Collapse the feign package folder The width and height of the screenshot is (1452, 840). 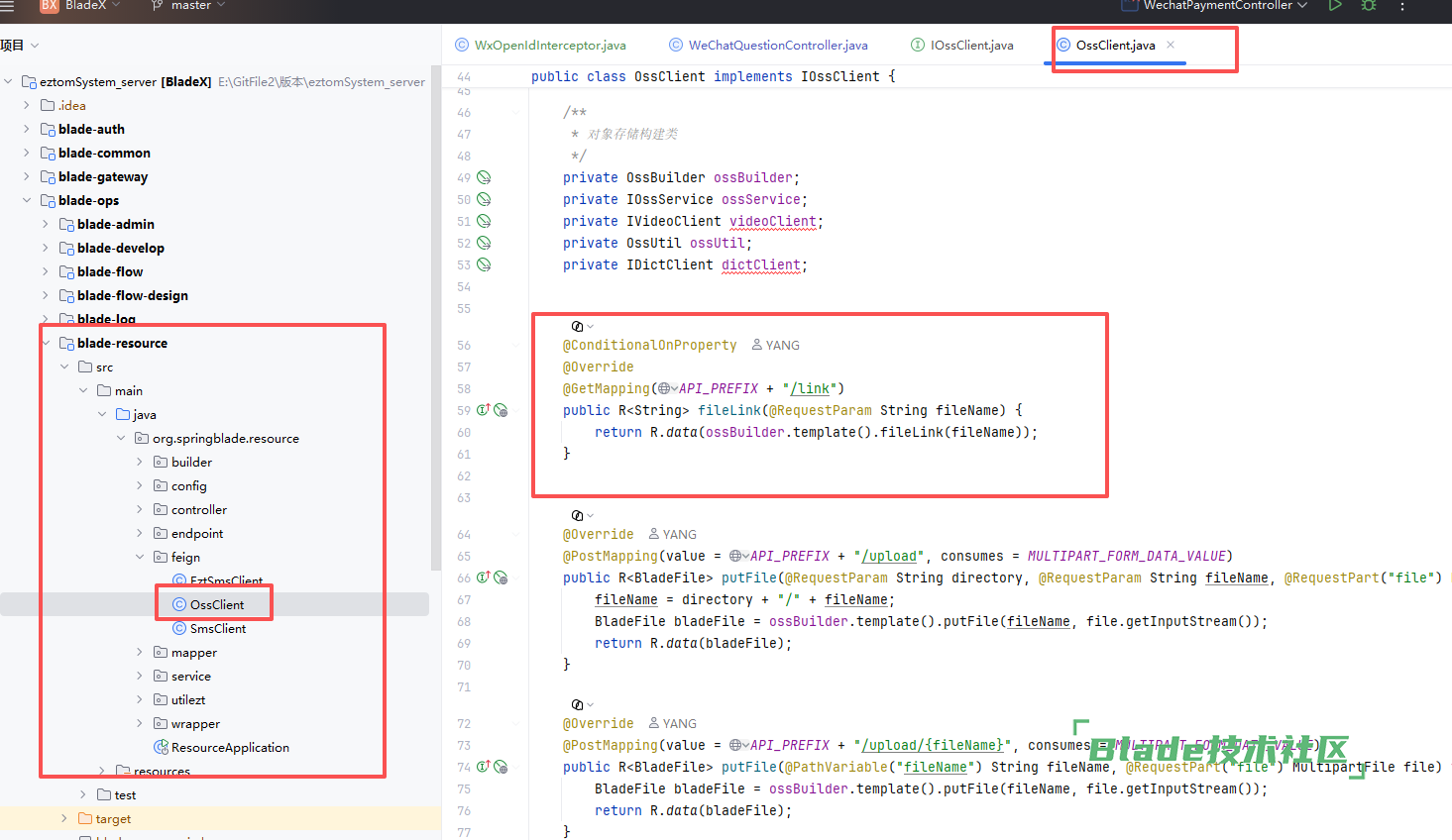[x=139, y=557]
